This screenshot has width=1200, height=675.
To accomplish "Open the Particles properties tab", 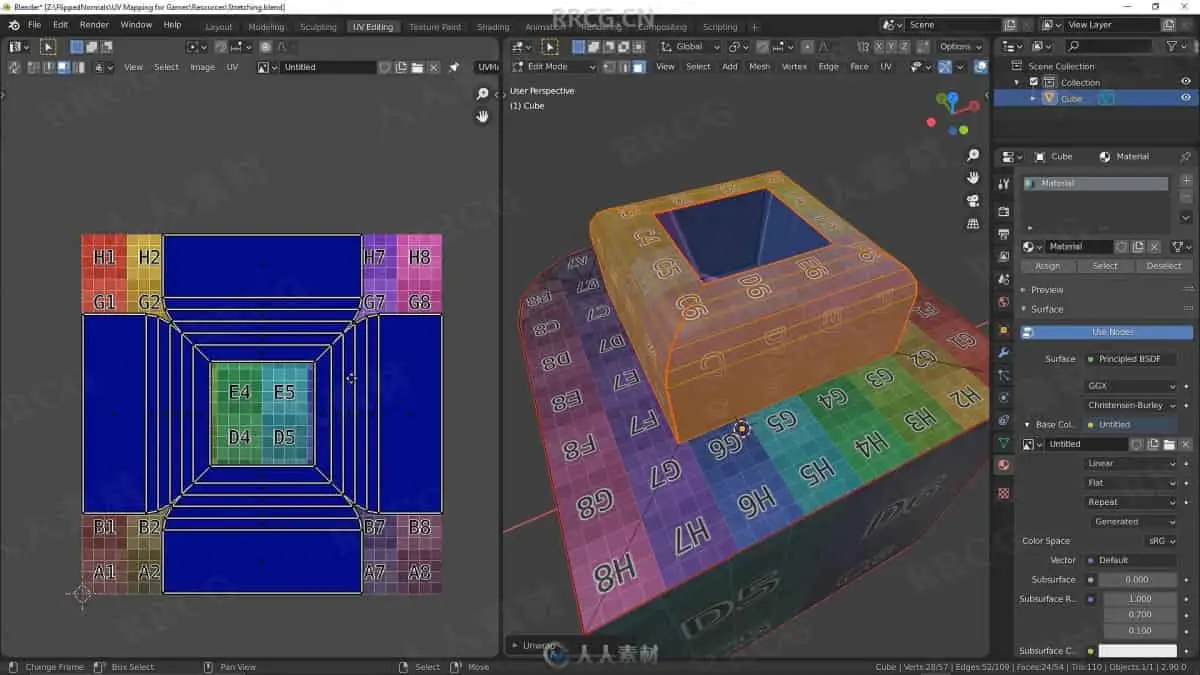I will [1004, 375].
